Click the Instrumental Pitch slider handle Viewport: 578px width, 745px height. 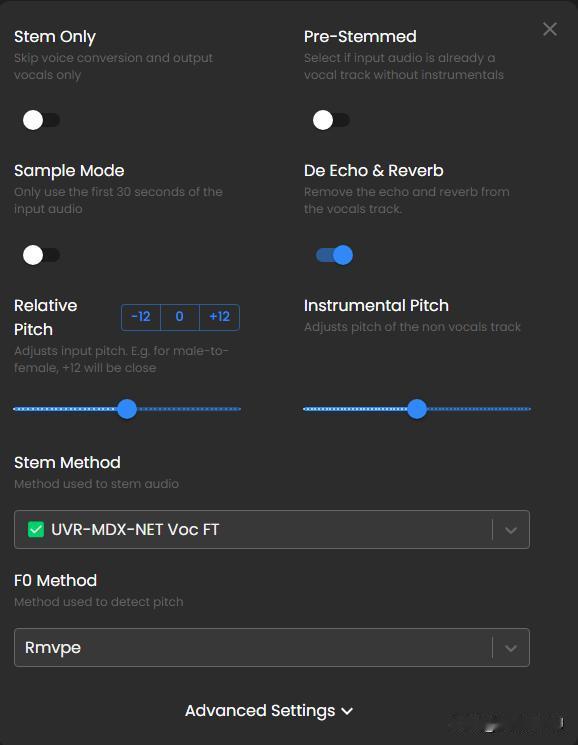coord(417,409)
